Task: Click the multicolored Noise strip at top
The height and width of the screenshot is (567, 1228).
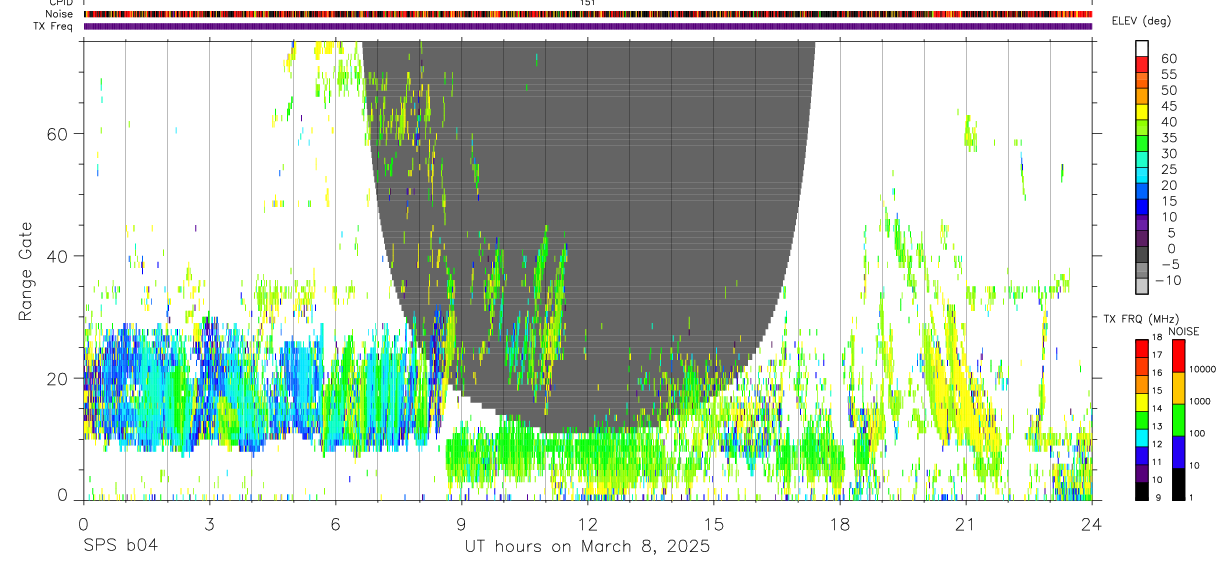Action: (x=587, y=14)
